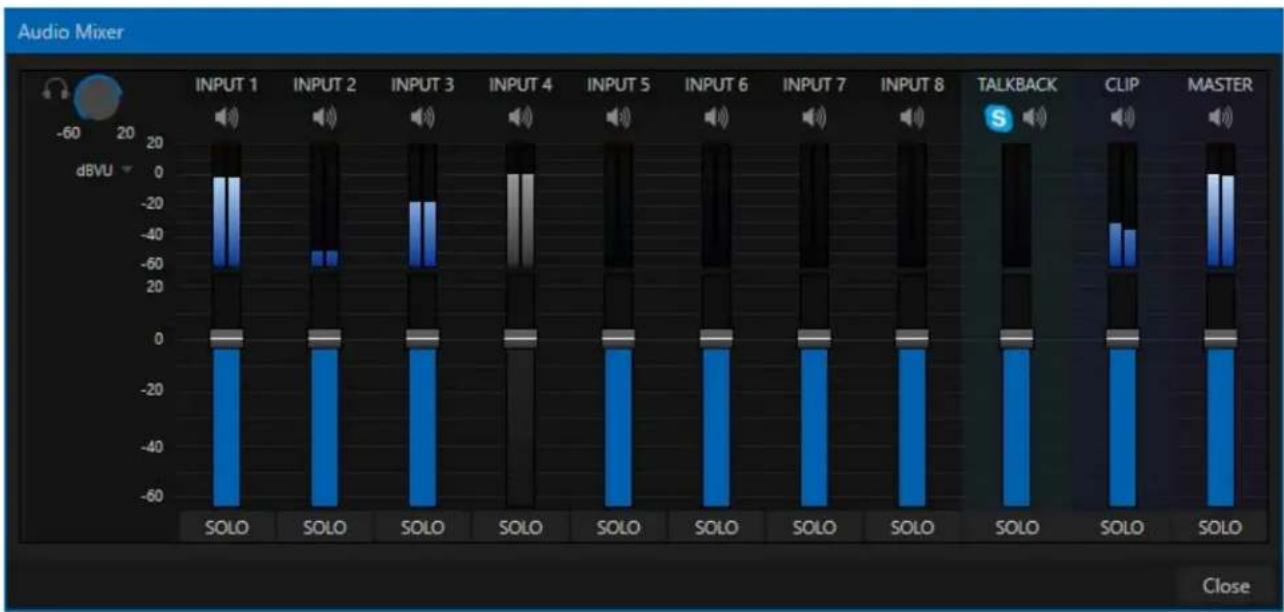The image size is (1284, 612).
Task: Click the Audio Mixer title text
Action: 70,31
